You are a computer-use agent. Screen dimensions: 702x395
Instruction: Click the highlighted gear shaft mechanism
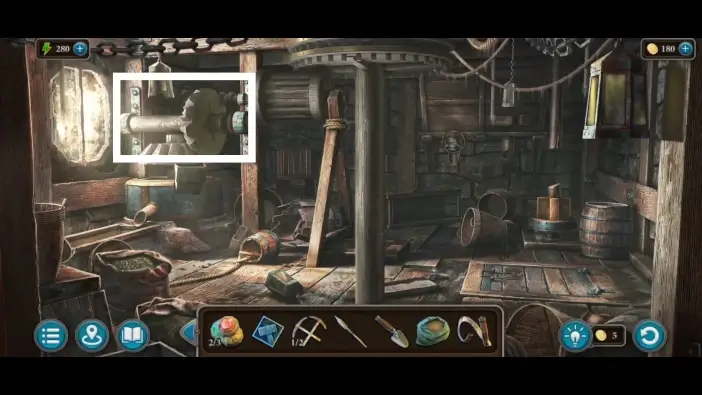coord(184,117)
